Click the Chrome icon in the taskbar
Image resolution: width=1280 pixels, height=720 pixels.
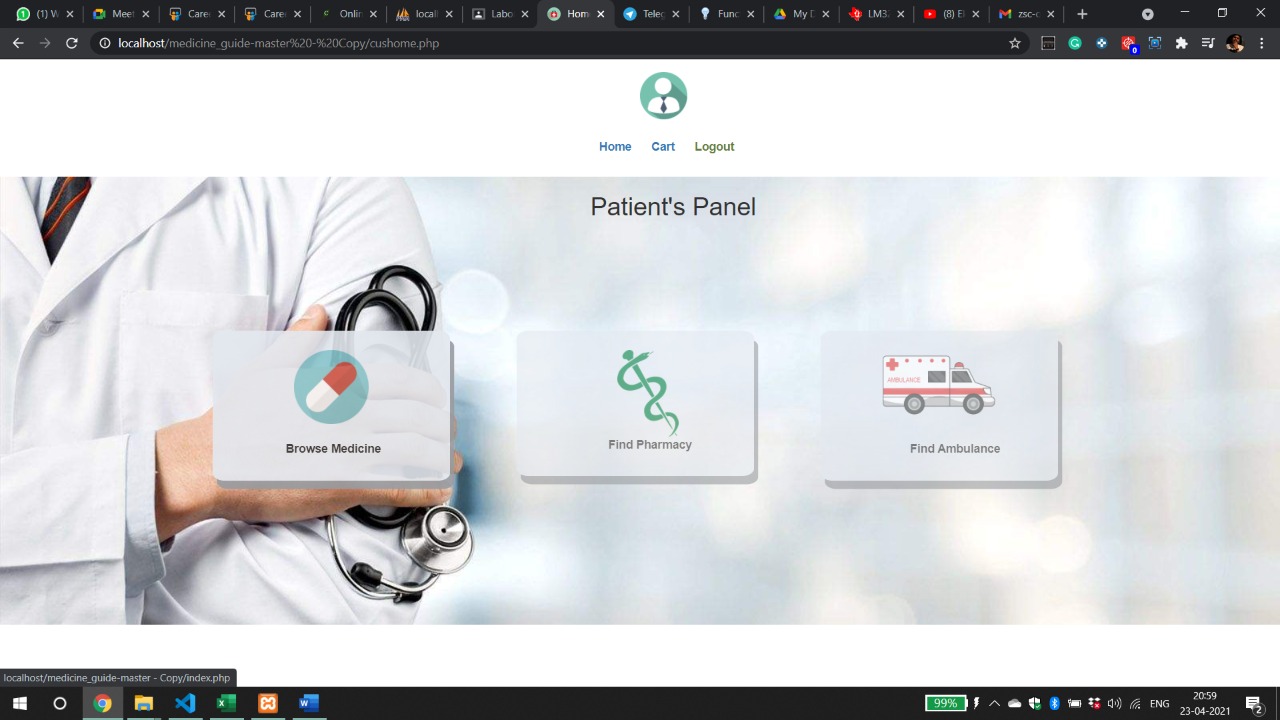(x=102, y=703)
